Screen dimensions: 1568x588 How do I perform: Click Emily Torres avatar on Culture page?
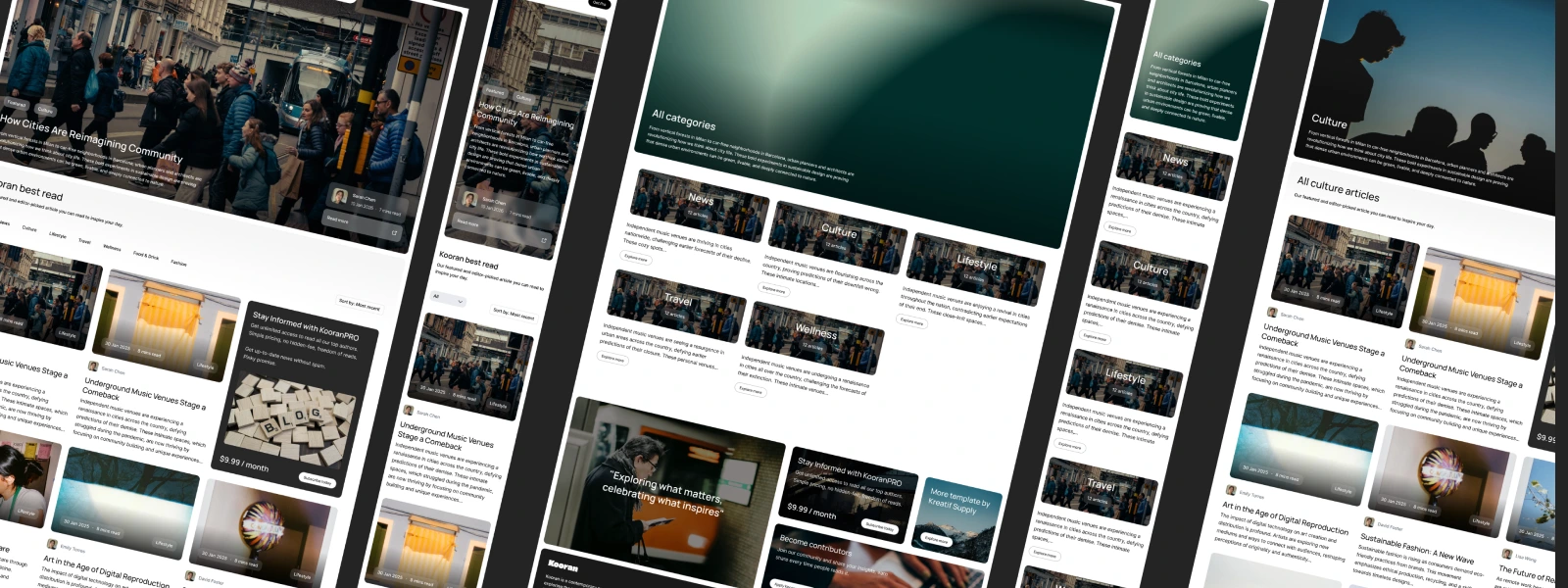[1231, 489]
